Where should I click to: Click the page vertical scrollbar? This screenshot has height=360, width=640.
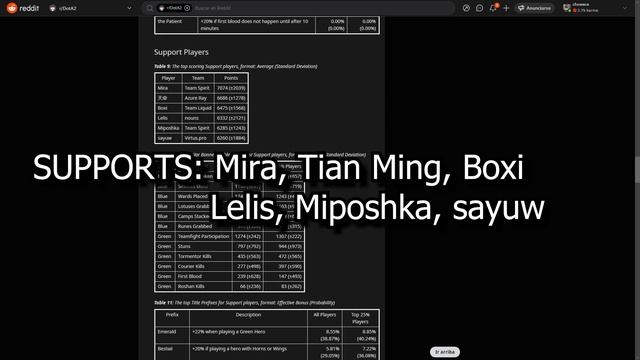637,169
